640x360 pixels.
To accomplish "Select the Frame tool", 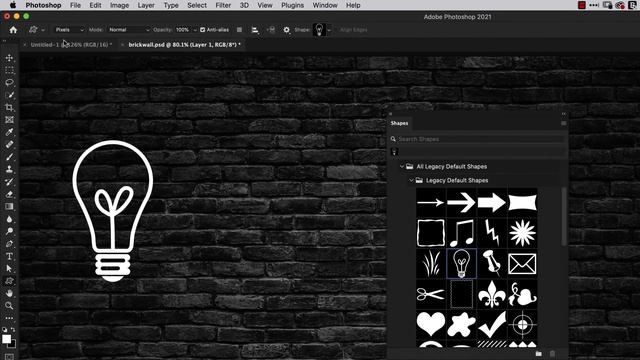I will [9, 120].
